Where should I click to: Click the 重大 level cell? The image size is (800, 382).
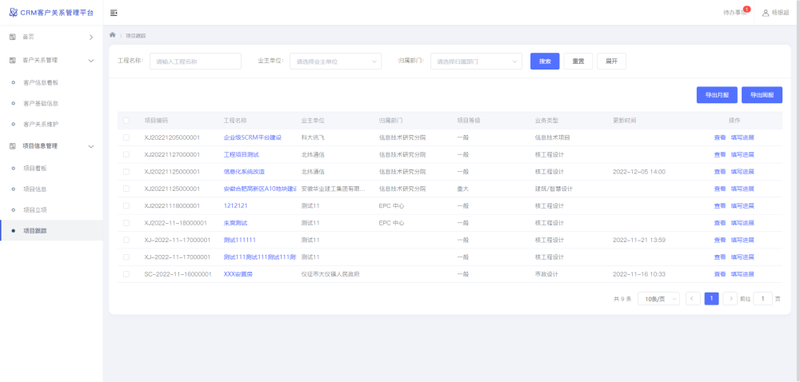coord(463,189)
